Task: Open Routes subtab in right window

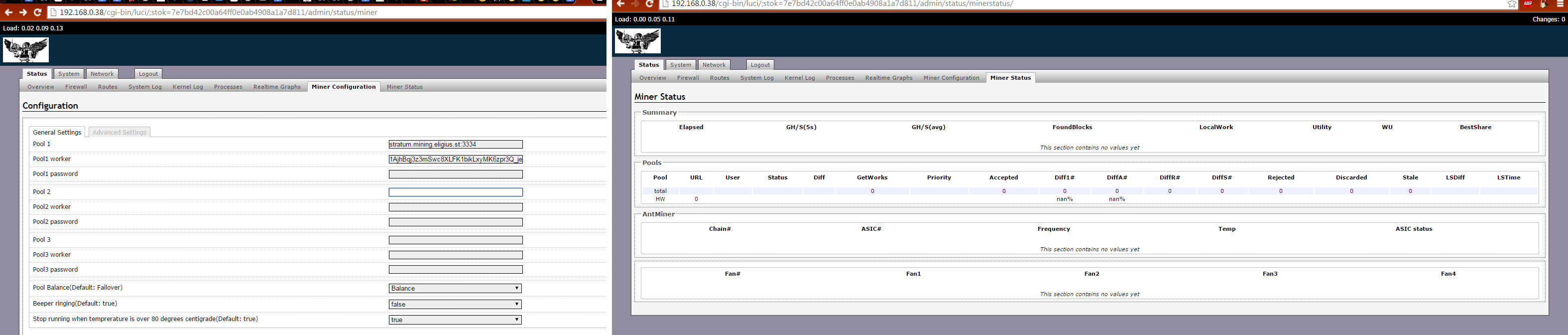Action: click(x=720, y=78)
